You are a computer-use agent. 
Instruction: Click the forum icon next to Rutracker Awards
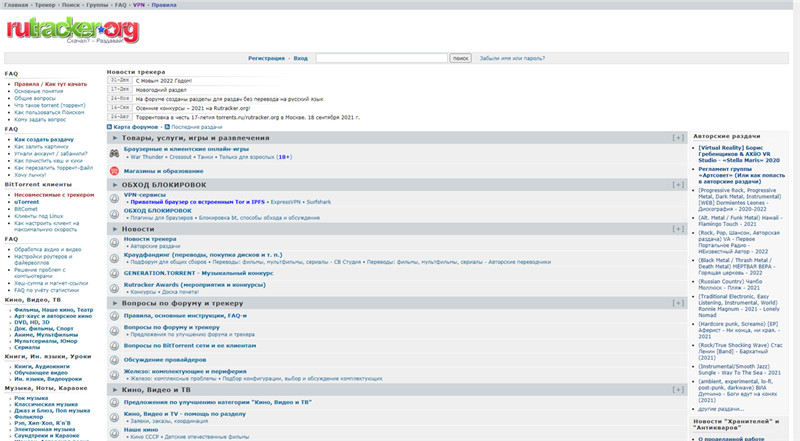coord(115,288)
